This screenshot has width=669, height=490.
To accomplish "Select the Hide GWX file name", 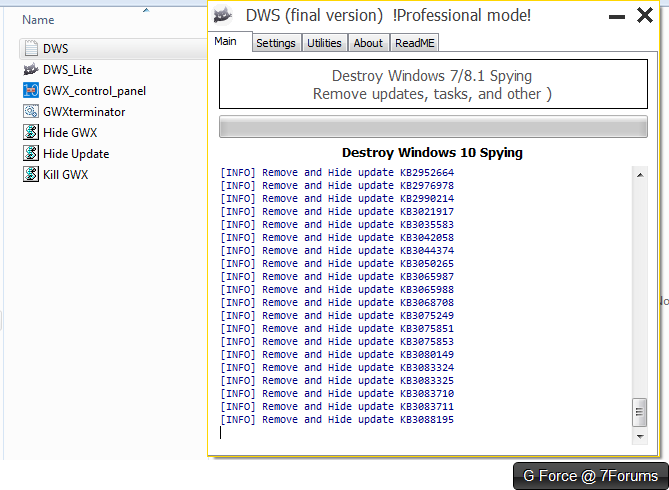I will 70,132.
